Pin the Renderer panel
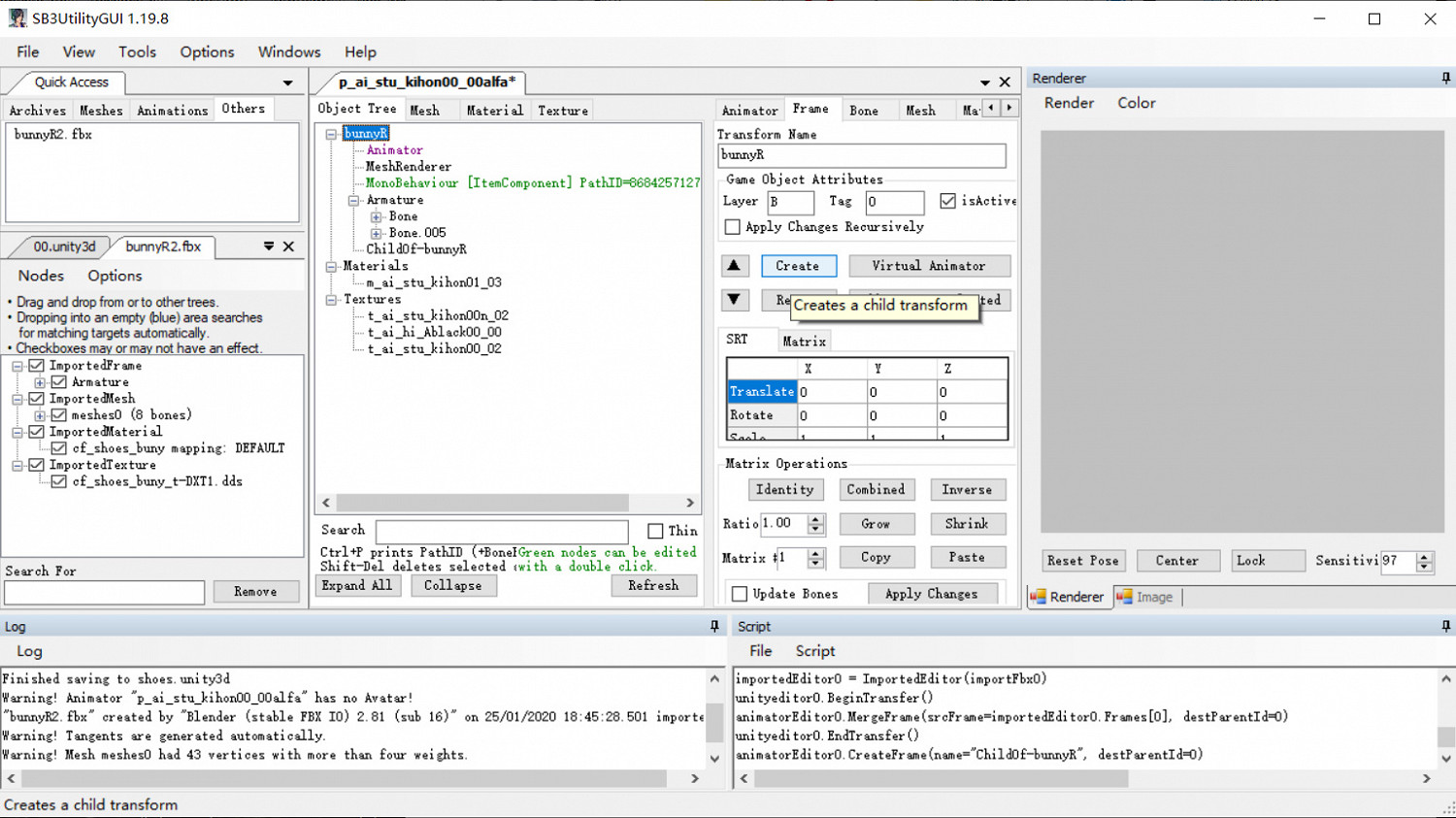1456x818 pixels. (1445, 79)
